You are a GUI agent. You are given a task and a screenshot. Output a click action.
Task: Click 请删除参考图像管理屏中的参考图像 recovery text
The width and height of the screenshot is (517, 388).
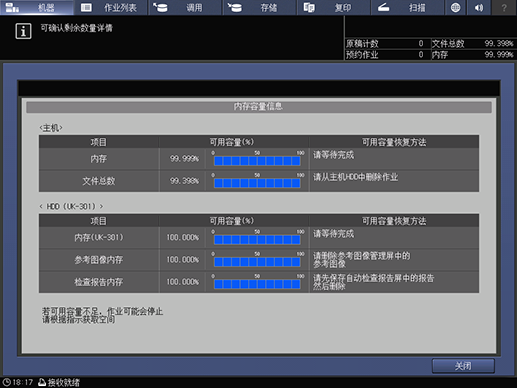click(x=361, y=260)
